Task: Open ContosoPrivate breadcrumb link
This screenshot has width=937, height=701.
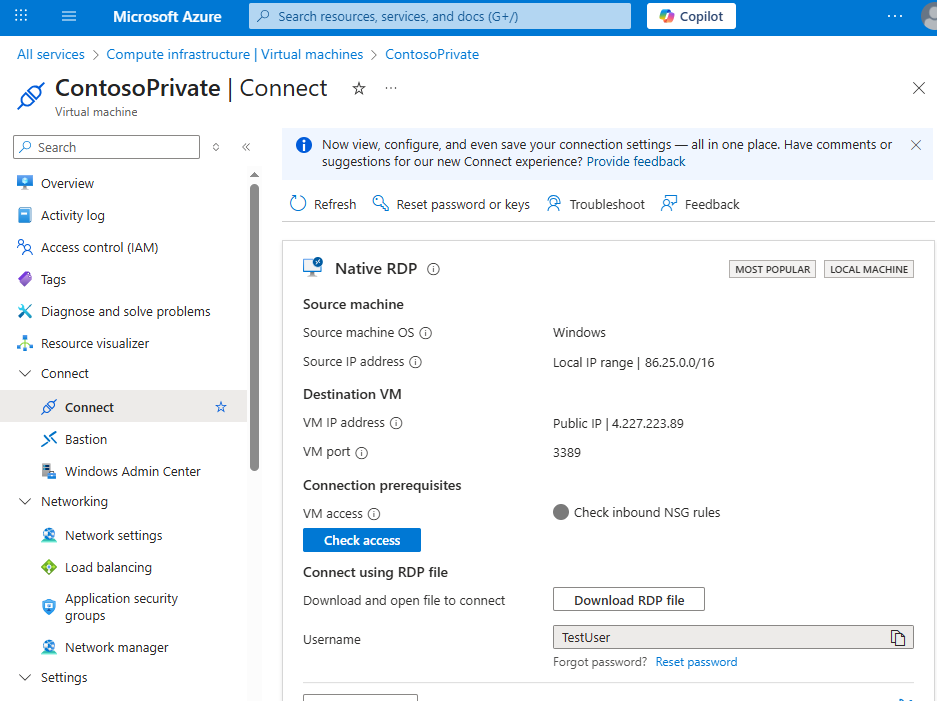Action: click(432, 54)
